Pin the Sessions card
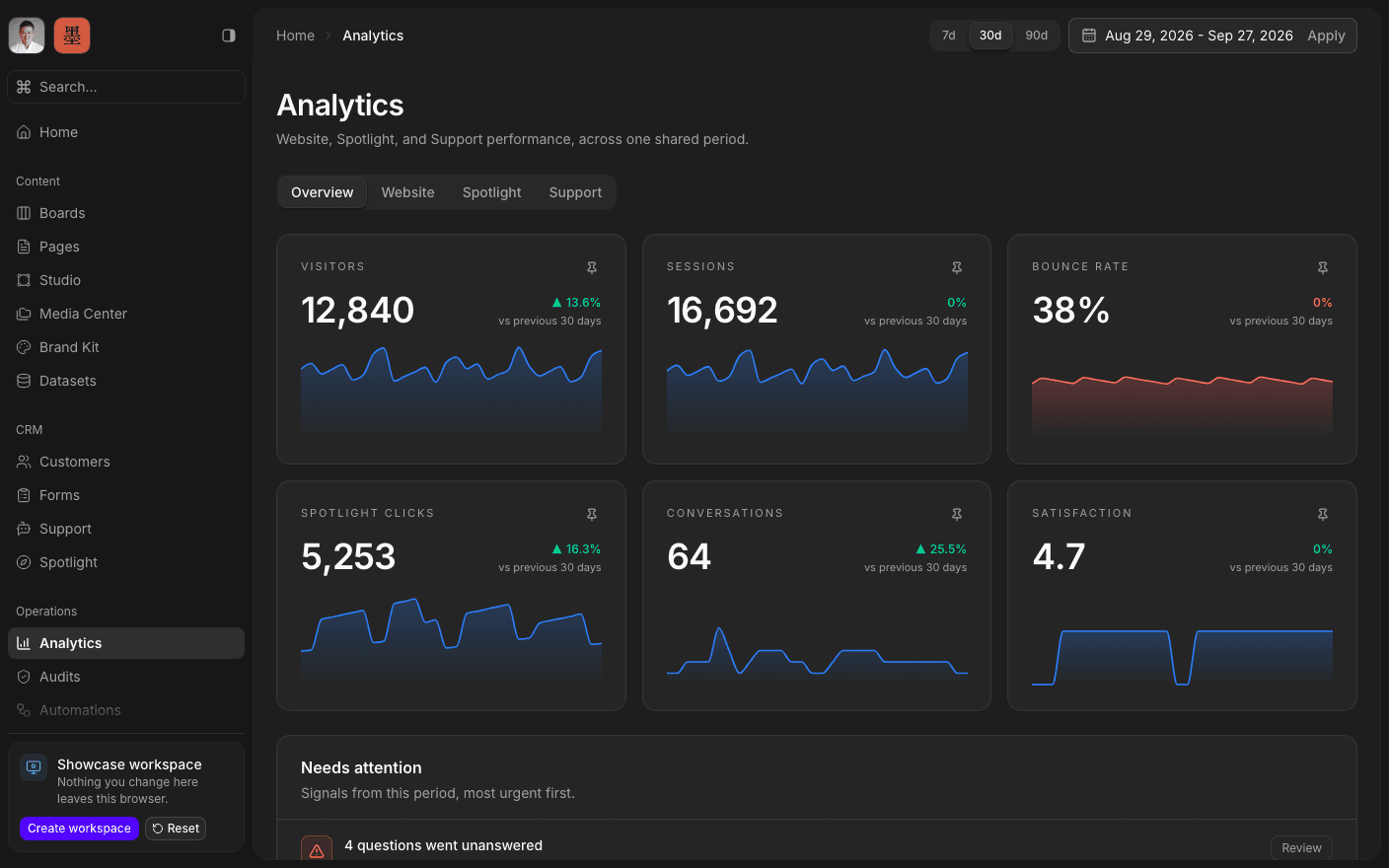The height and width of the screenshot is (868, 1389). [x=957, y=267]
